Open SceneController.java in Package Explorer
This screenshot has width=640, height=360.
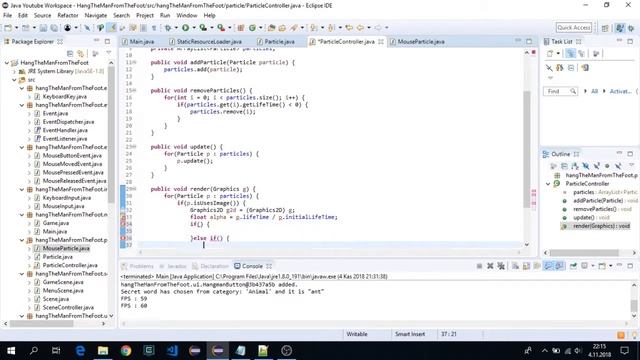68,307
